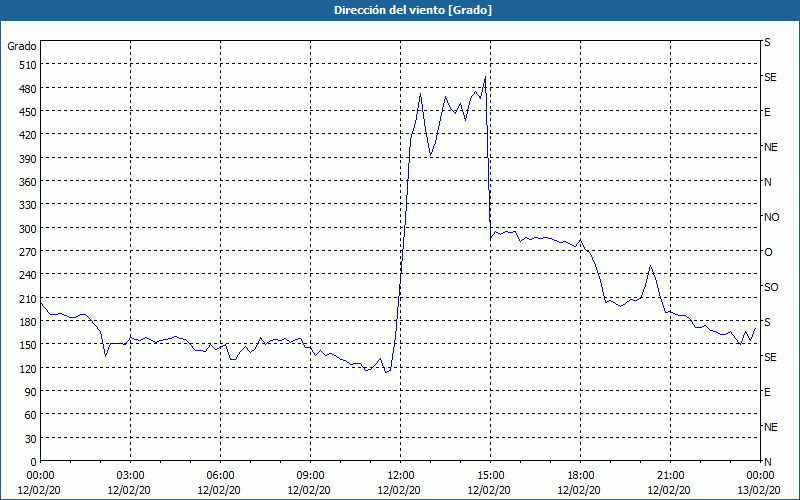Click the highest peak of the blue wind line
This screenshot has width=800, height=500.
point(485,77)
